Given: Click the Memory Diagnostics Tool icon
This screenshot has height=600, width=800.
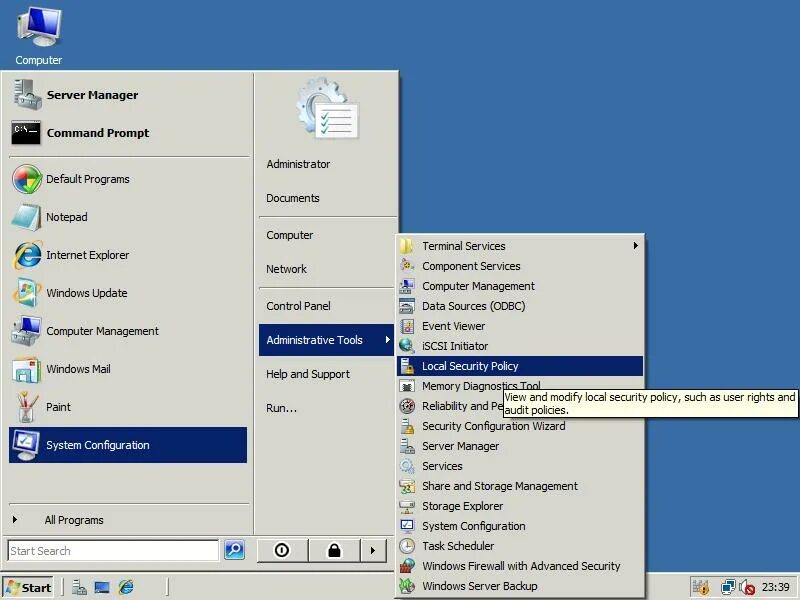Looking at the screenshot, I should coord(407,386).
